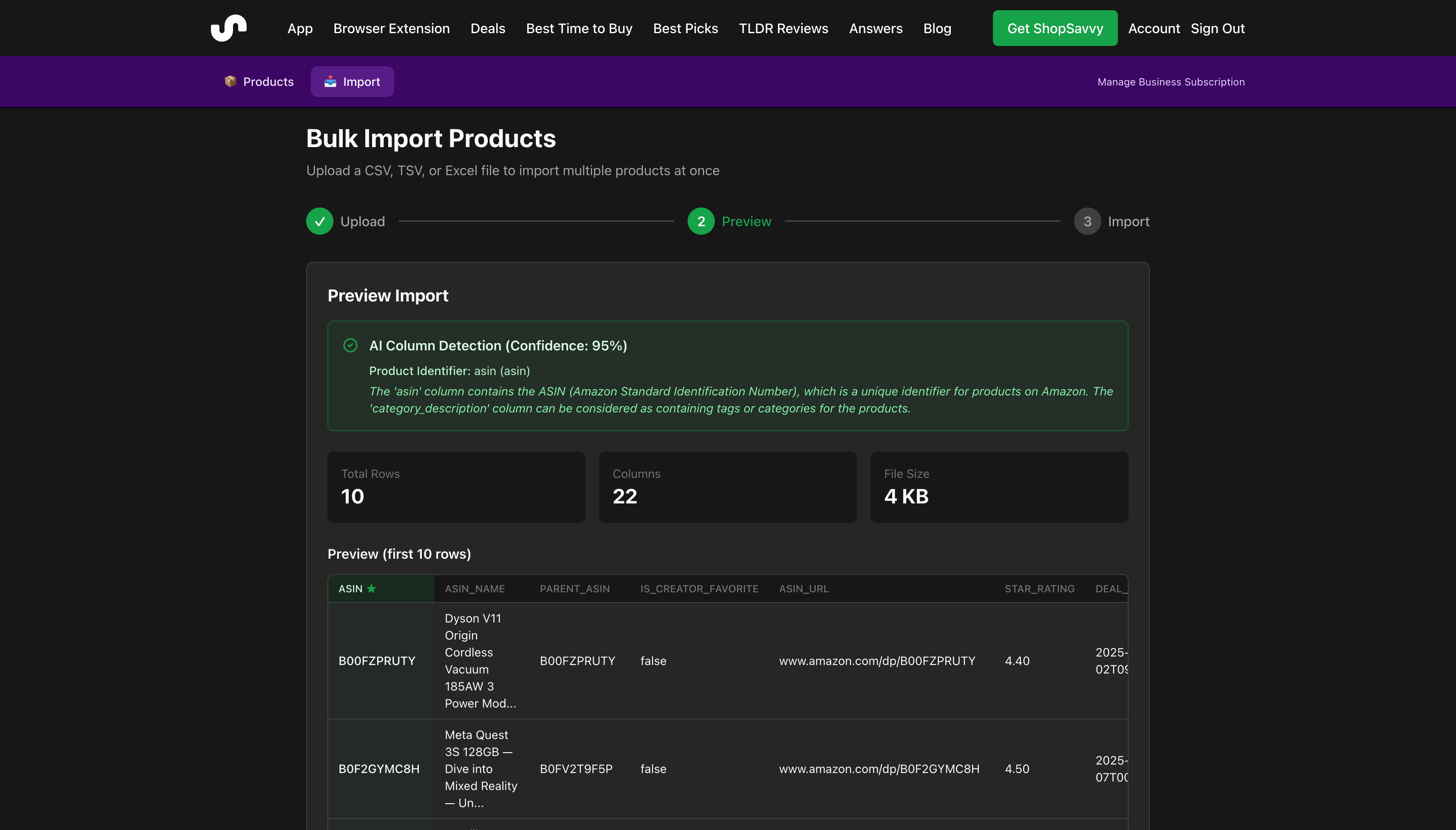Image resolution: width=1456 pixels, height=830 pixels.
Task: Open the Answers page
Action: [x=875, y=28]
